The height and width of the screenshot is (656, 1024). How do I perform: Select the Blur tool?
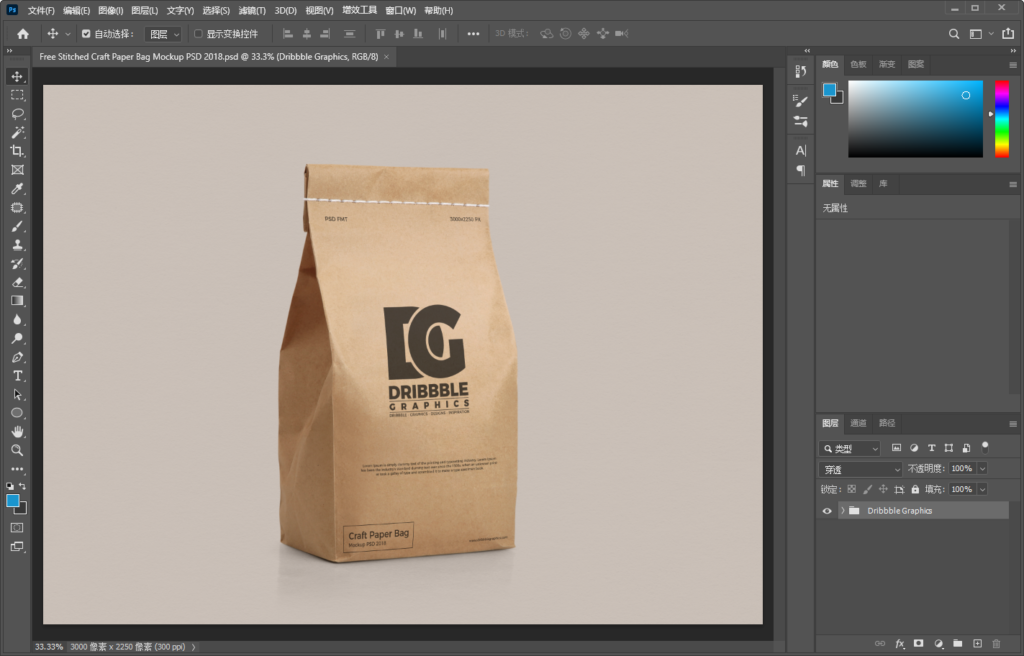[17, 320]
